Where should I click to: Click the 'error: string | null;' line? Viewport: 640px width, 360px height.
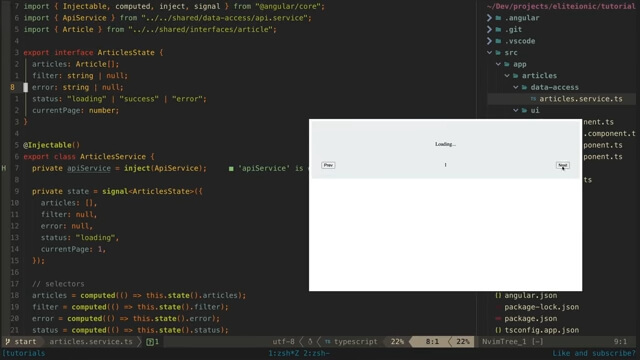[78, 87]
